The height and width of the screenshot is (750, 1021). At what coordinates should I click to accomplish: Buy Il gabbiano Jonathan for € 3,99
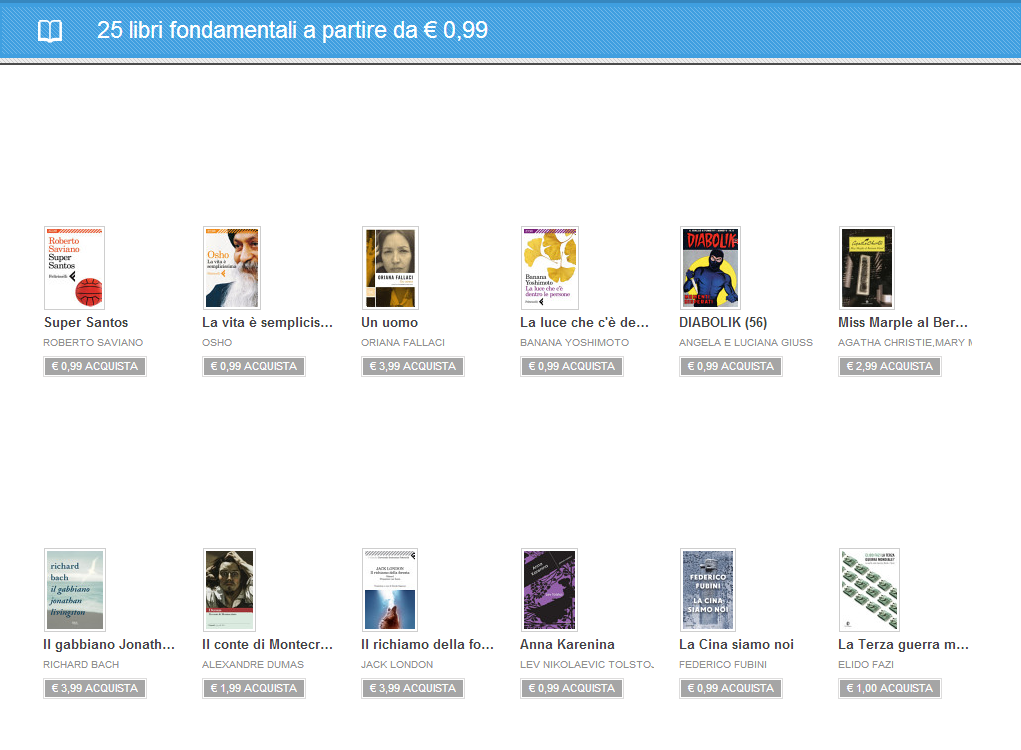tap(95, 689)
